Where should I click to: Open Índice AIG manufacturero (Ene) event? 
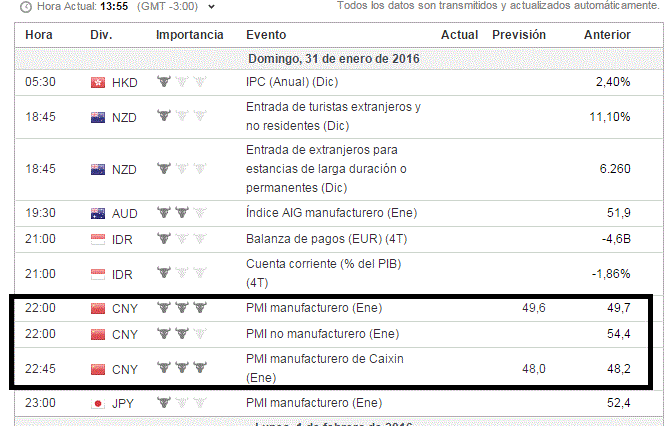331,213
